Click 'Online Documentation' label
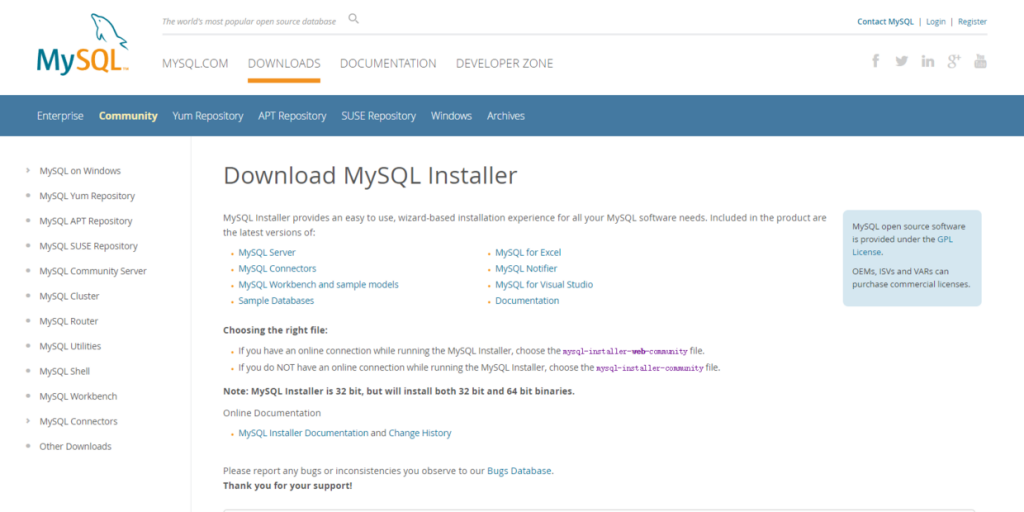Screen dimensions: 1024x512 pyautogui.click(x=272, y=413)
